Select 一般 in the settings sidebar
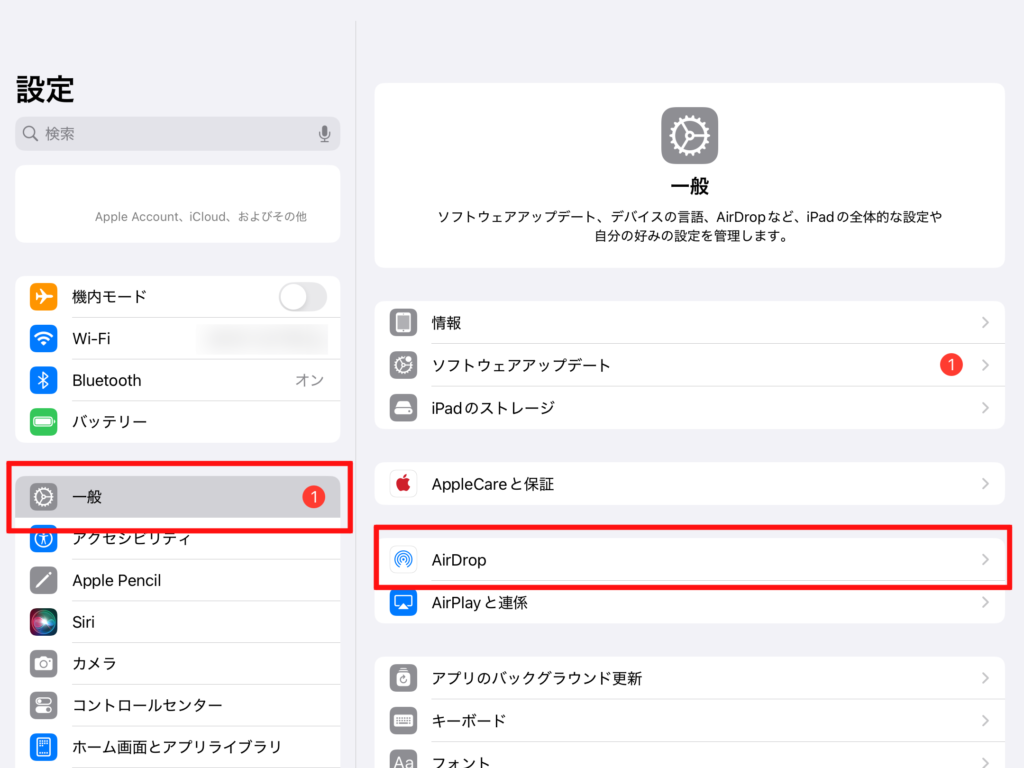 [178, 496]
